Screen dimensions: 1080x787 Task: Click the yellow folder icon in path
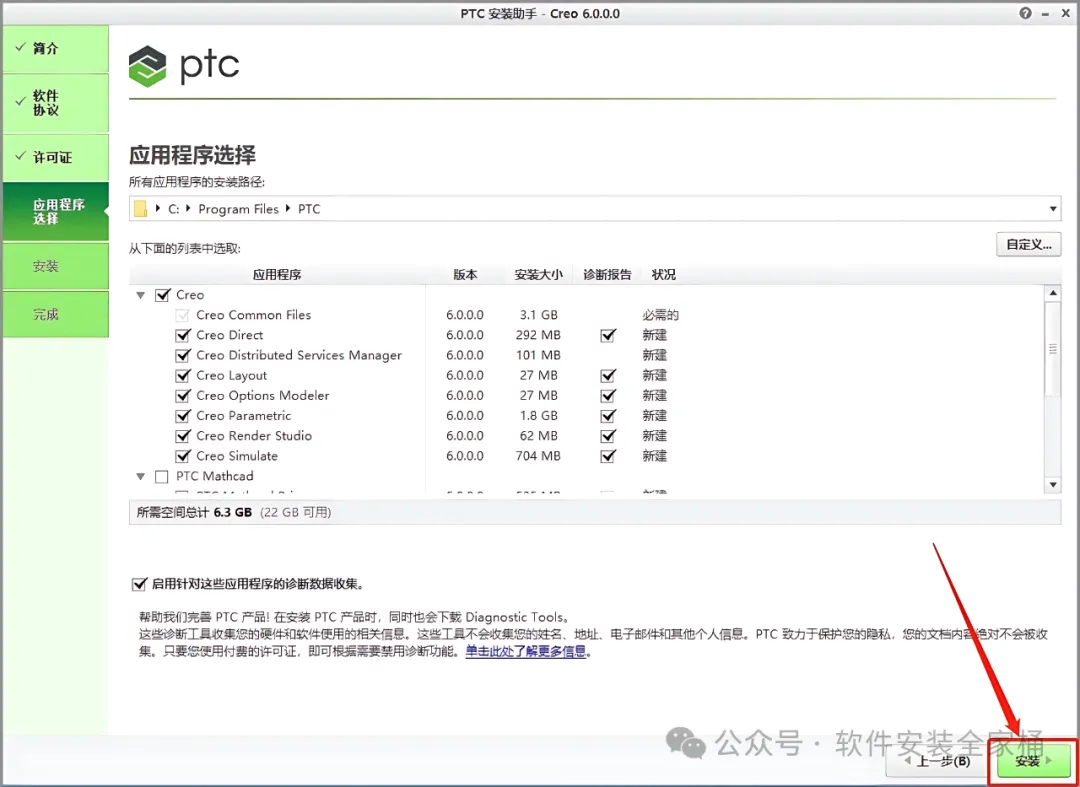pyautogui.click(x=141, y=209)
